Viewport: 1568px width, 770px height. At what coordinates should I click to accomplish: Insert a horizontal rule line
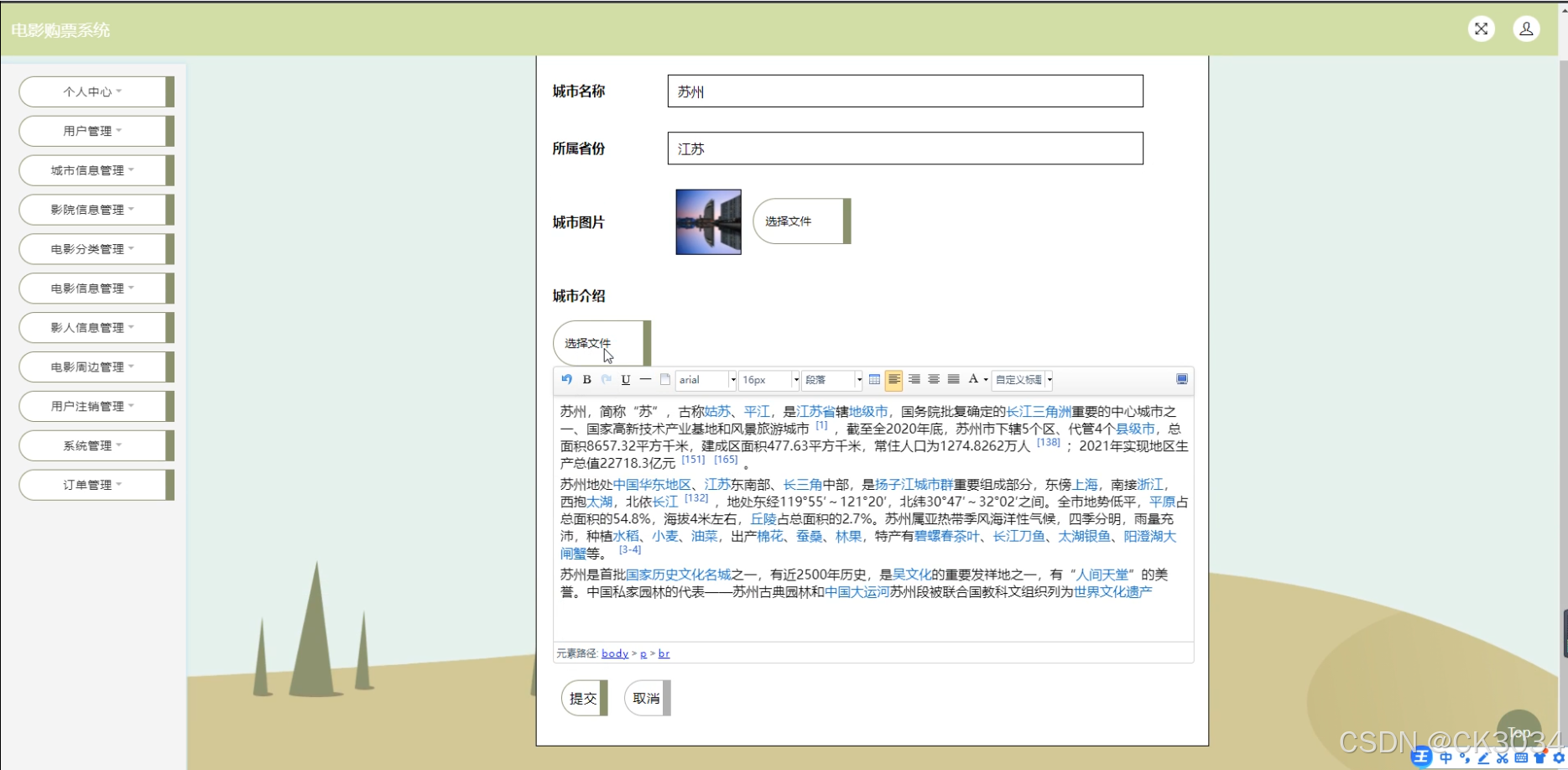coord(645,380)
